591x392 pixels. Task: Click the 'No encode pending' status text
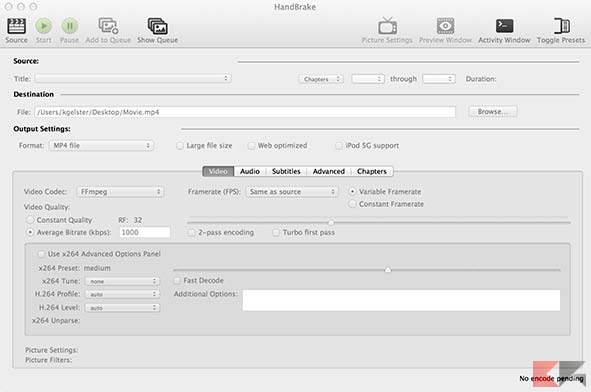coord(551,378)
